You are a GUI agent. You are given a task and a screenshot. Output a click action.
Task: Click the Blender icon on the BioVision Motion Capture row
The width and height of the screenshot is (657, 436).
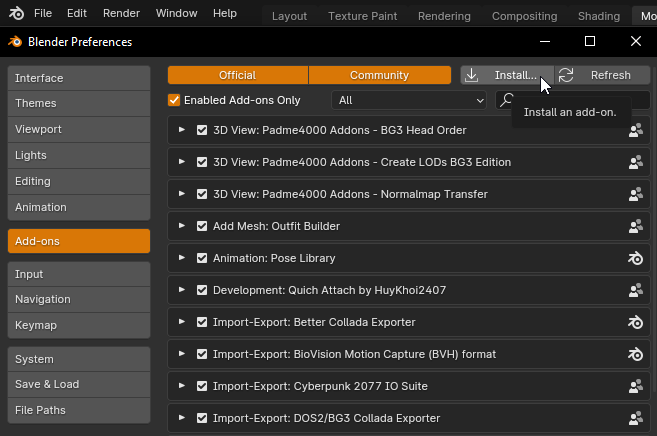635,354
